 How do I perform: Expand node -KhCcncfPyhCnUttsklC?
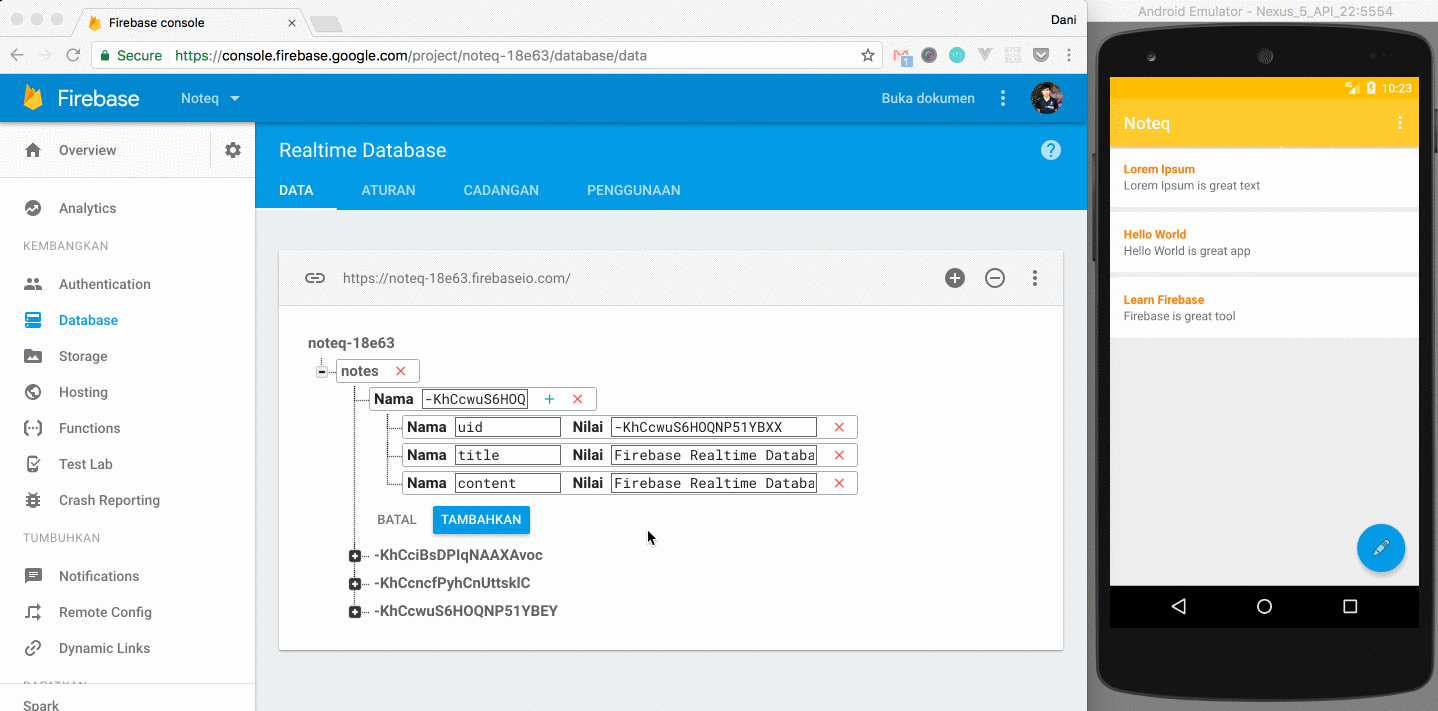[355, 583]
